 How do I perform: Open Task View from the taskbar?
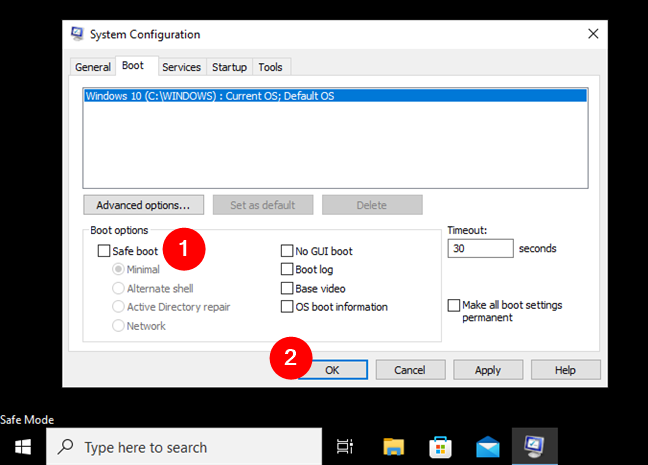pyautogui.click(x=345, y=446)
